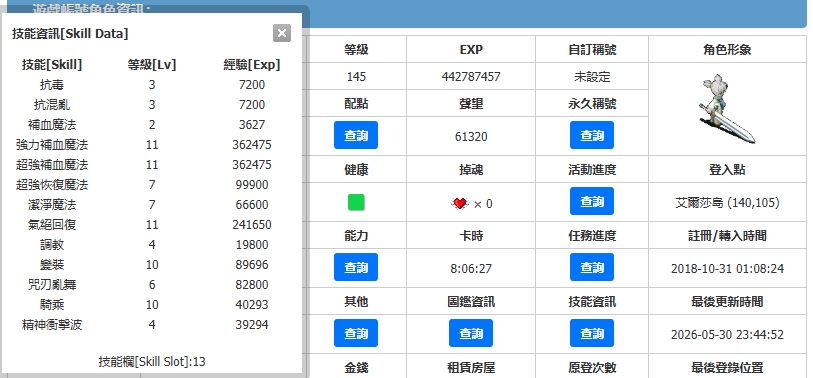Select the skill name 超強補血魔法
Viewport: 813px width, 378px height.
click(52, 165)
